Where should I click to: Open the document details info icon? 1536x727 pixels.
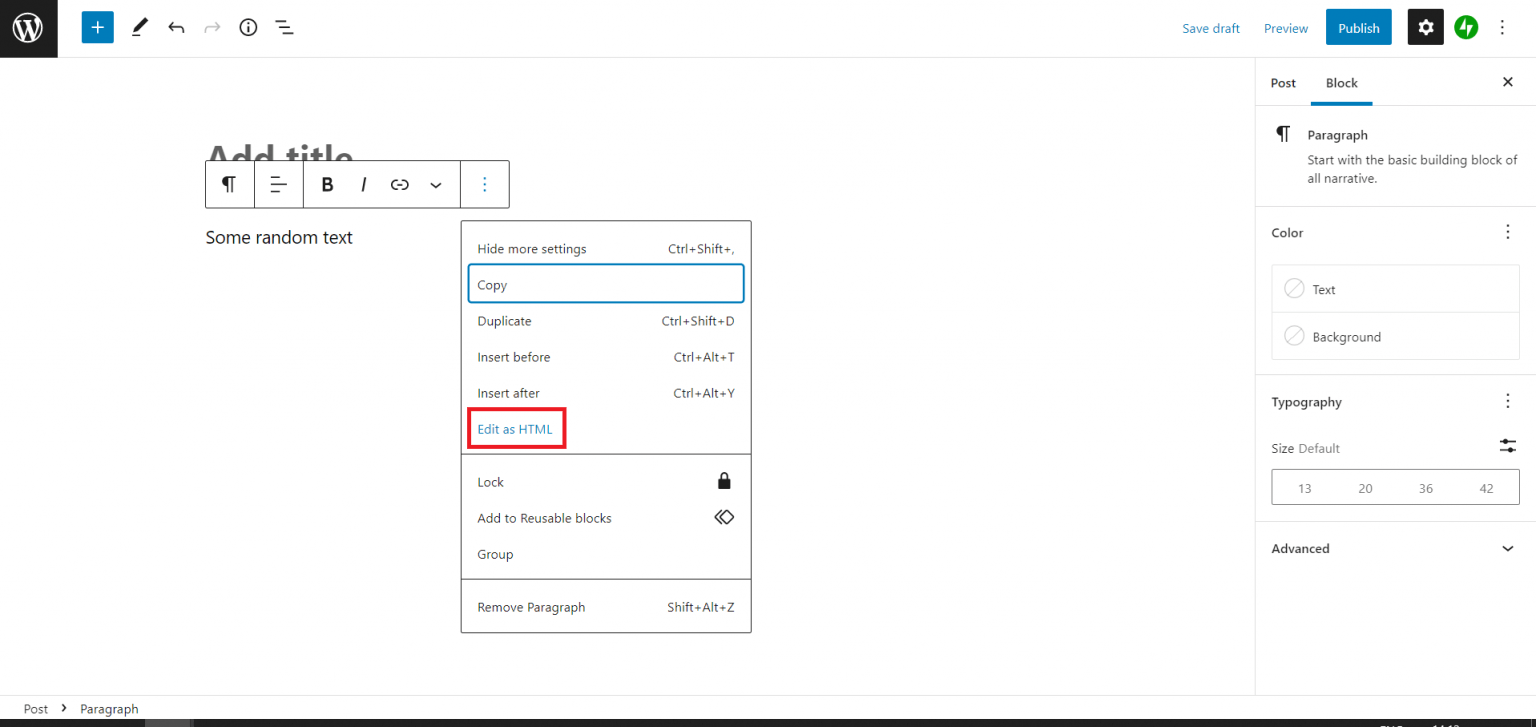point(248,28)
